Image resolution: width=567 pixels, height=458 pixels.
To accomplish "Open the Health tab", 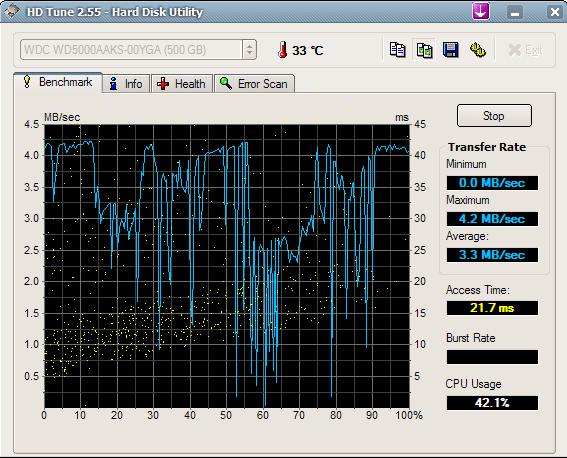I will 182,84.
